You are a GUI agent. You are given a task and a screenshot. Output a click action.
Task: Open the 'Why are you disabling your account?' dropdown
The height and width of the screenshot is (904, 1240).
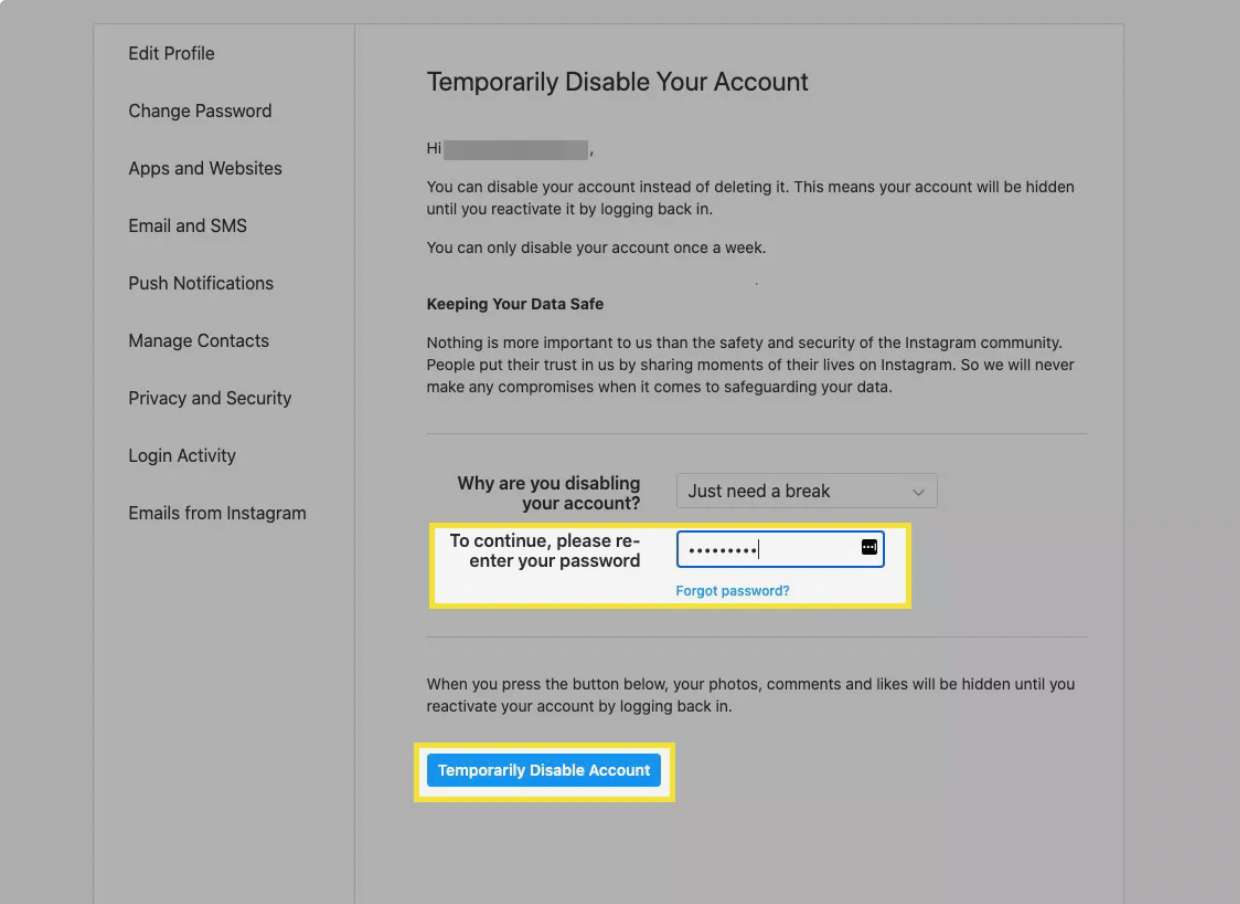pos(806,491)
